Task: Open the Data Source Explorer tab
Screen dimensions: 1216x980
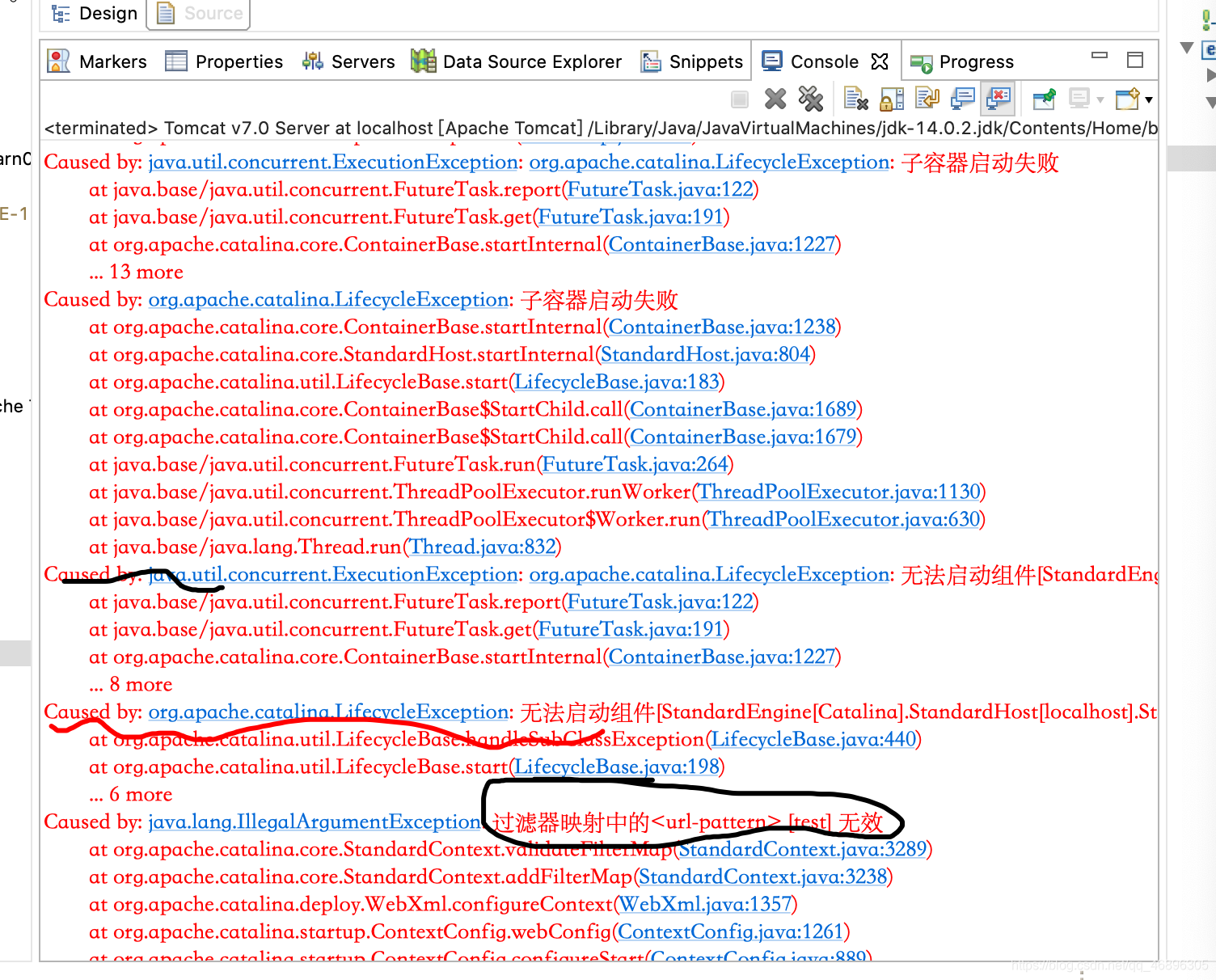Action: [x=517, y=61]
